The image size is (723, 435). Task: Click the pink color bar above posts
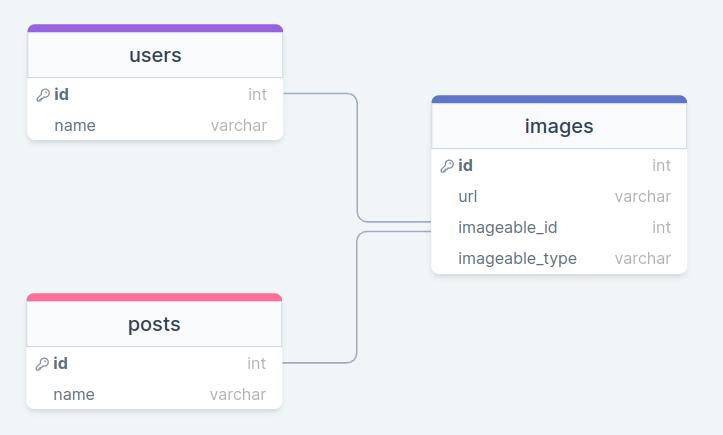(x=154, y=297)
